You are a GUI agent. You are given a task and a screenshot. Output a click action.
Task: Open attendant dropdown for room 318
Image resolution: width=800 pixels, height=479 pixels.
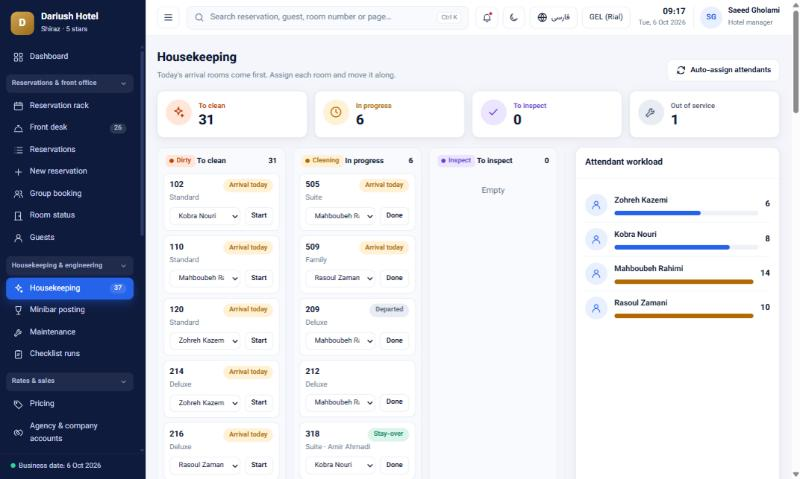coord(340,465)
